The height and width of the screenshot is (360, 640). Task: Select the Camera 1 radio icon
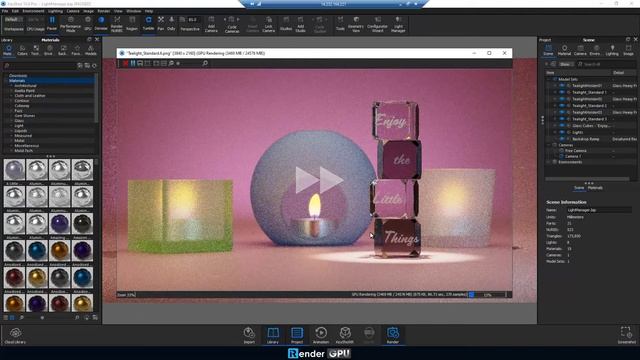[x=561, y=156]
